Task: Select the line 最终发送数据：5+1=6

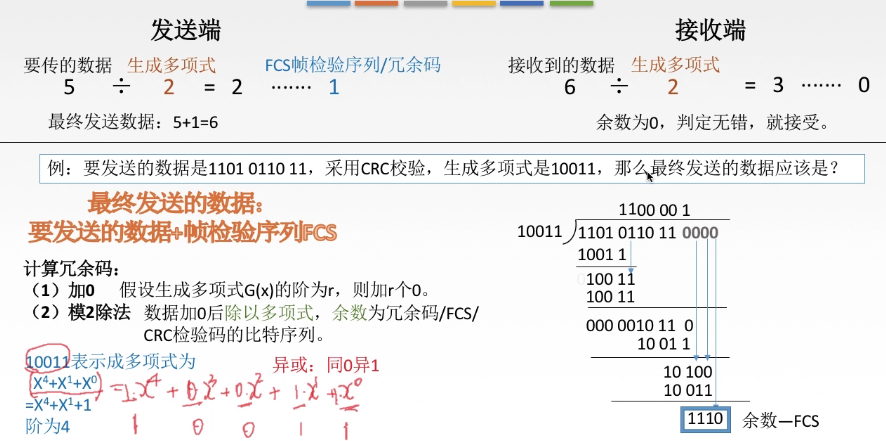Action: [x=133, y=122]
